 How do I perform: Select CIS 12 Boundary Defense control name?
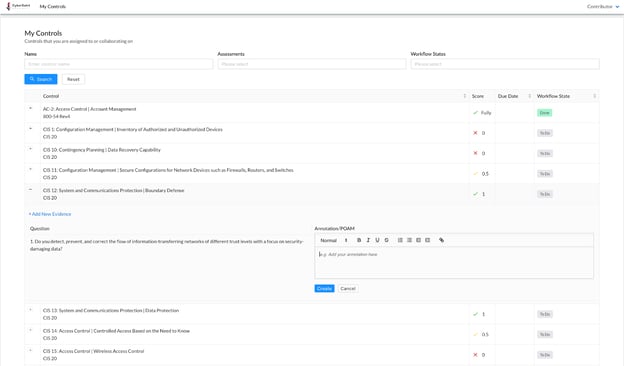click(113, 191)
